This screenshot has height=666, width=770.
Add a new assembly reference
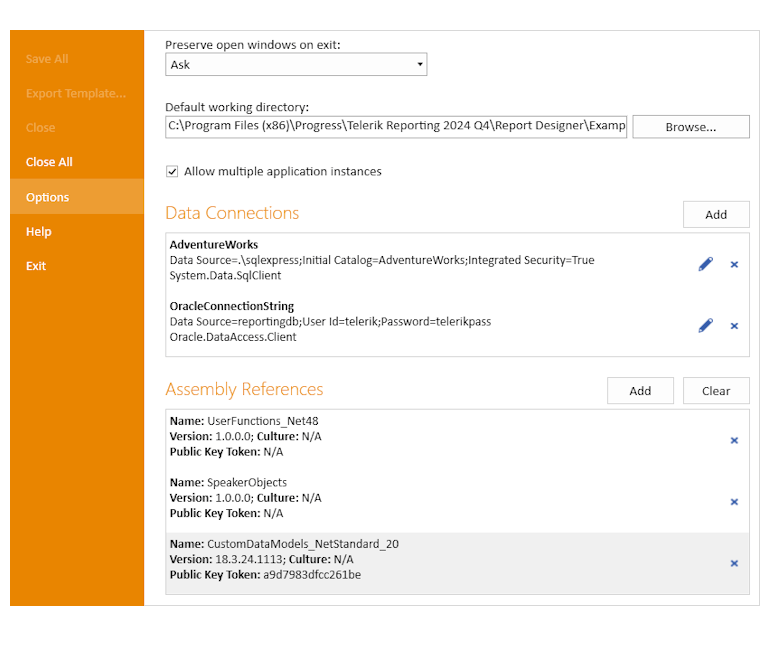pyautogui.click(x=640, y=390)
